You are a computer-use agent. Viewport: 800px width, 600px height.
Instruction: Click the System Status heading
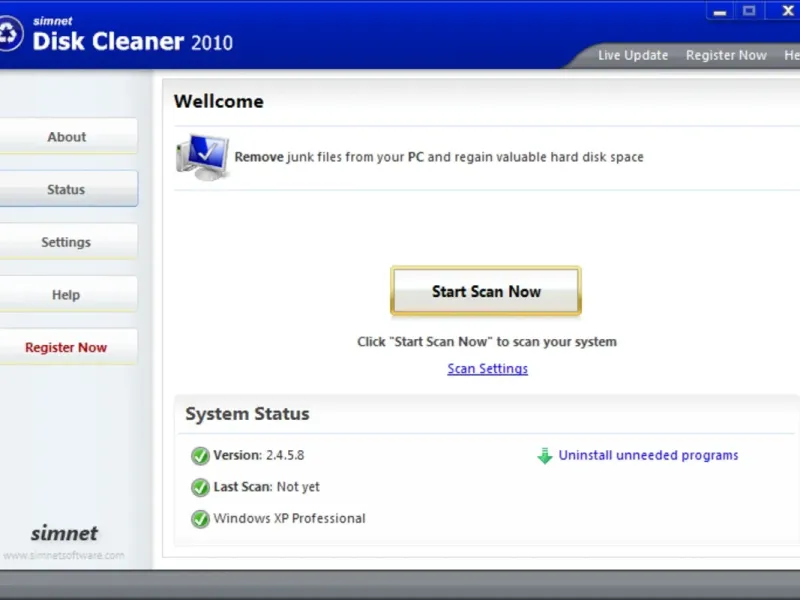click(x=247, y=414)
